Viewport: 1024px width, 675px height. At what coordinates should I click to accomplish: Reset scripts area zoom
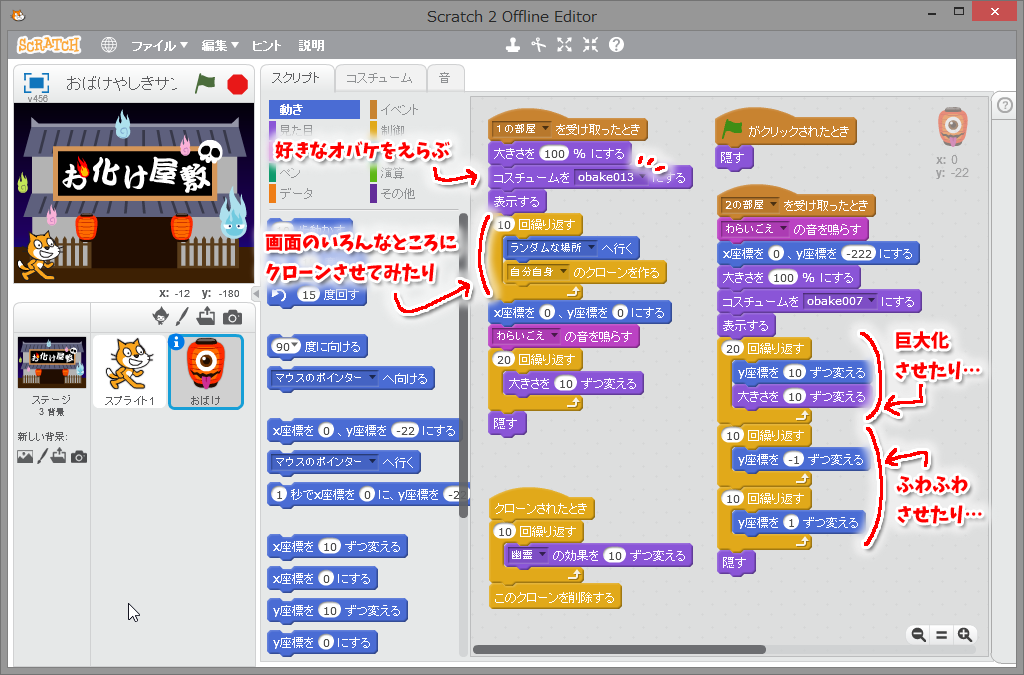(941, 635)
